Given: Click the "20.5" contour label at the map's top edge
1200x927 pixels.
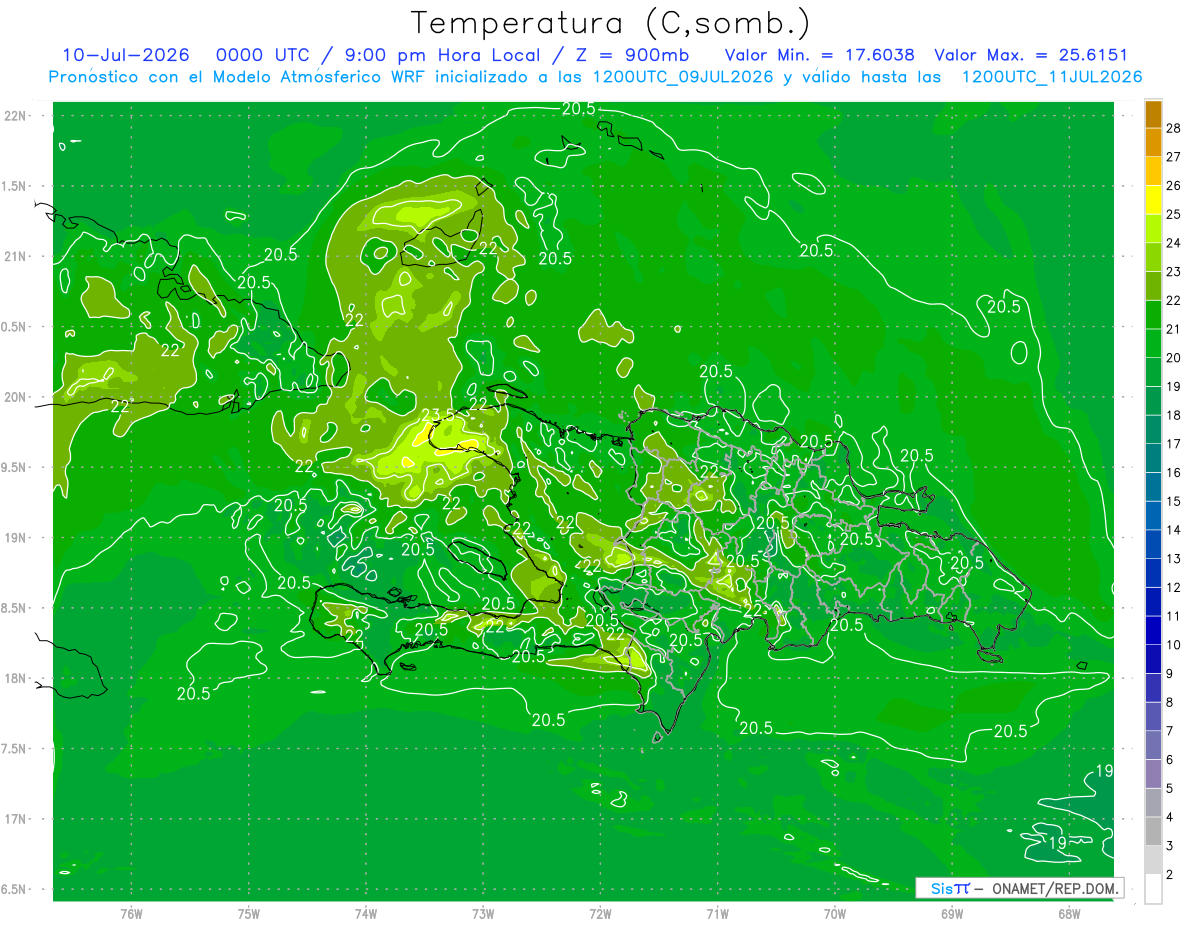Looking at the screenshot, I should pyautogui.click(x=577, y=108).
